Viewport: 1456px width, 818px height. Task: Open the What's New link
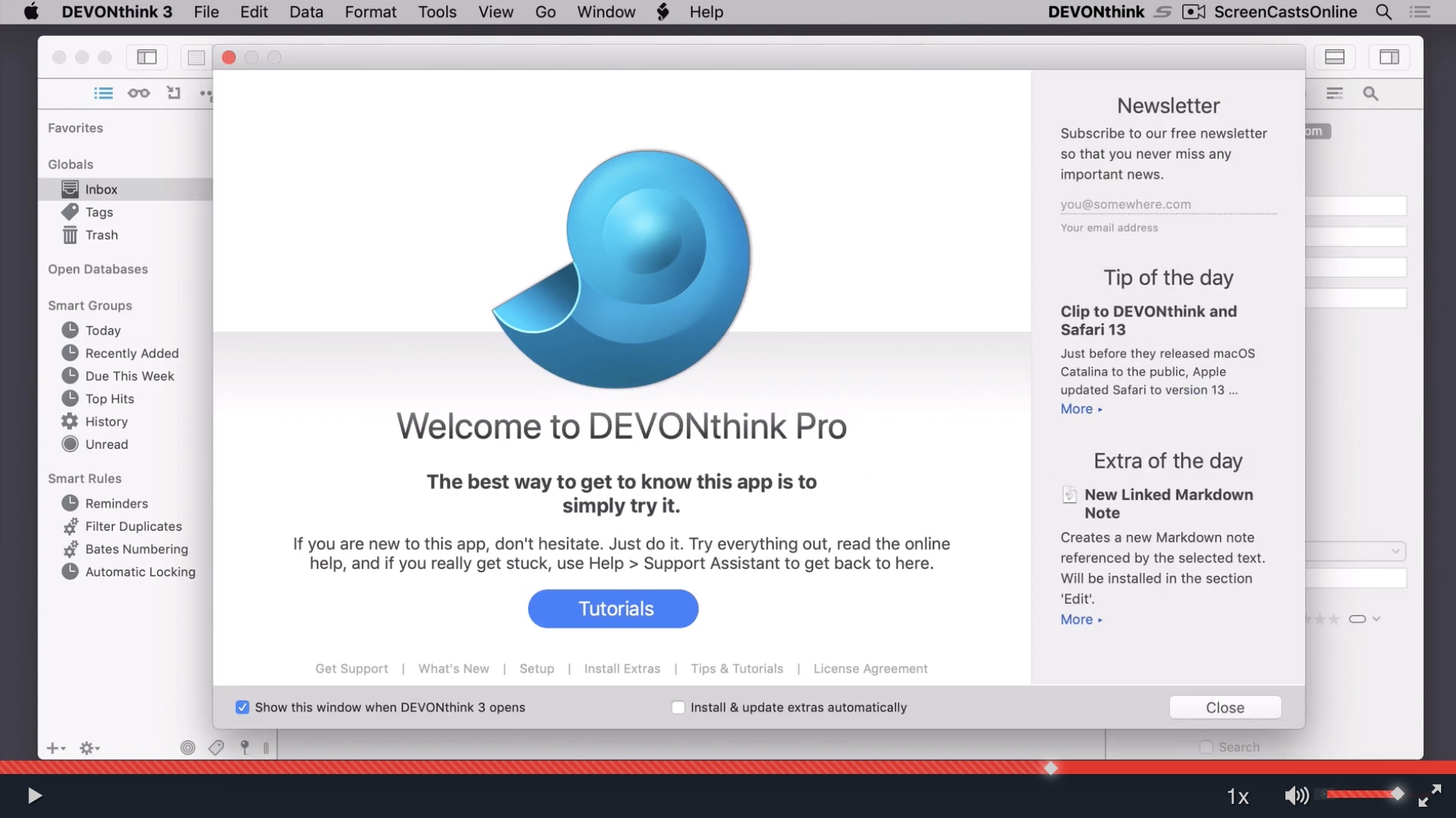click(x=454, y=668)
